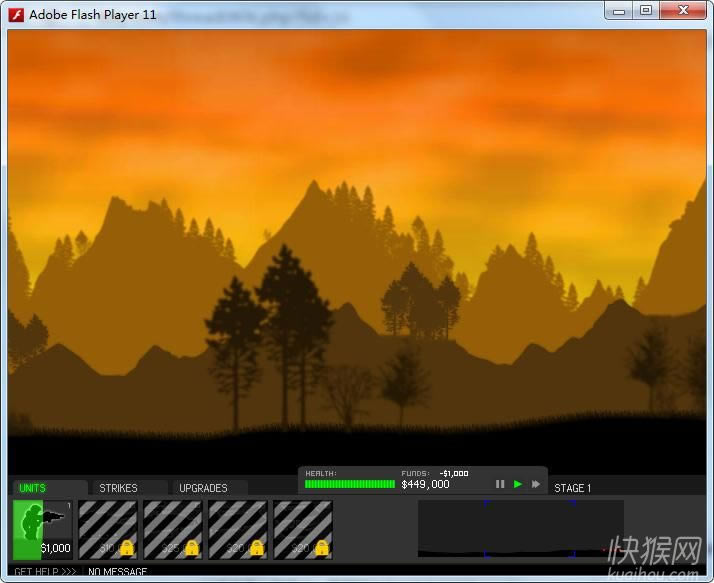Click the first locked unit slot
The height and width of the screenshot is (583, 714).
tap(107, 530)
